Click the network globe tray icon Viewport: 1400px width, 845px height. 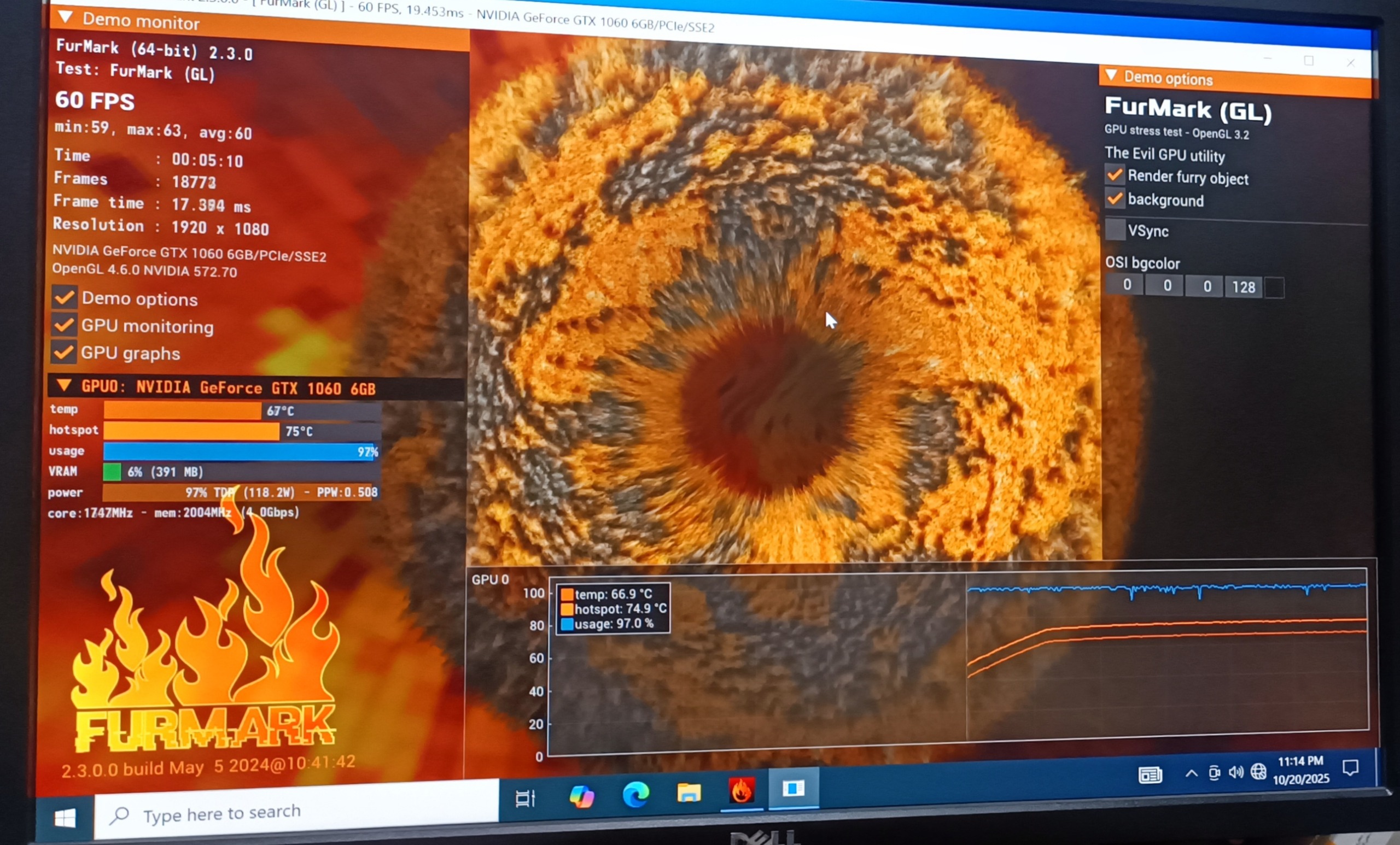tap(1258, 771)
